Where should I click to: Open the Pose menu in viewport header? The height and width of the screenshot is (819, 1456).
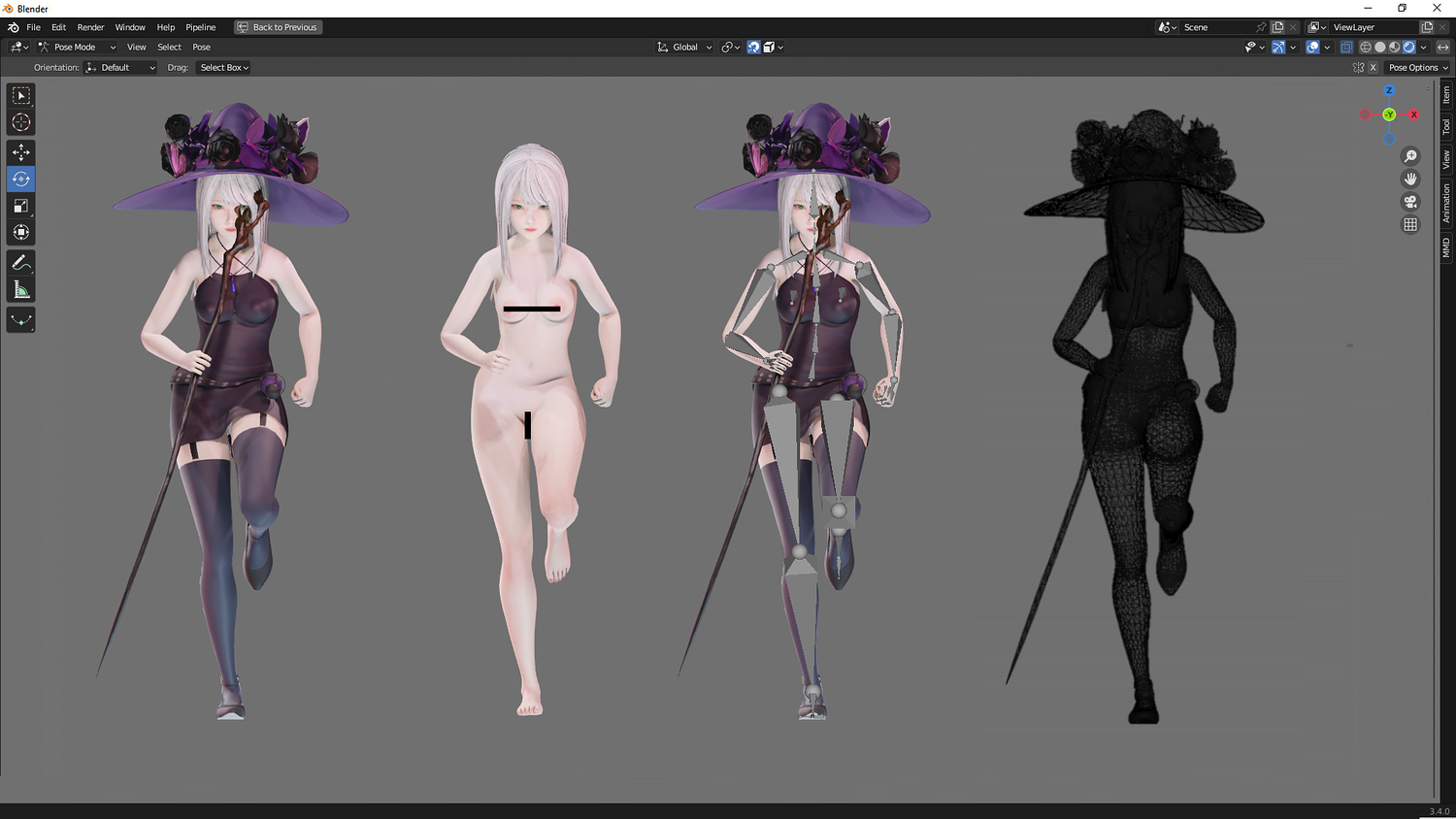point(202,47)
